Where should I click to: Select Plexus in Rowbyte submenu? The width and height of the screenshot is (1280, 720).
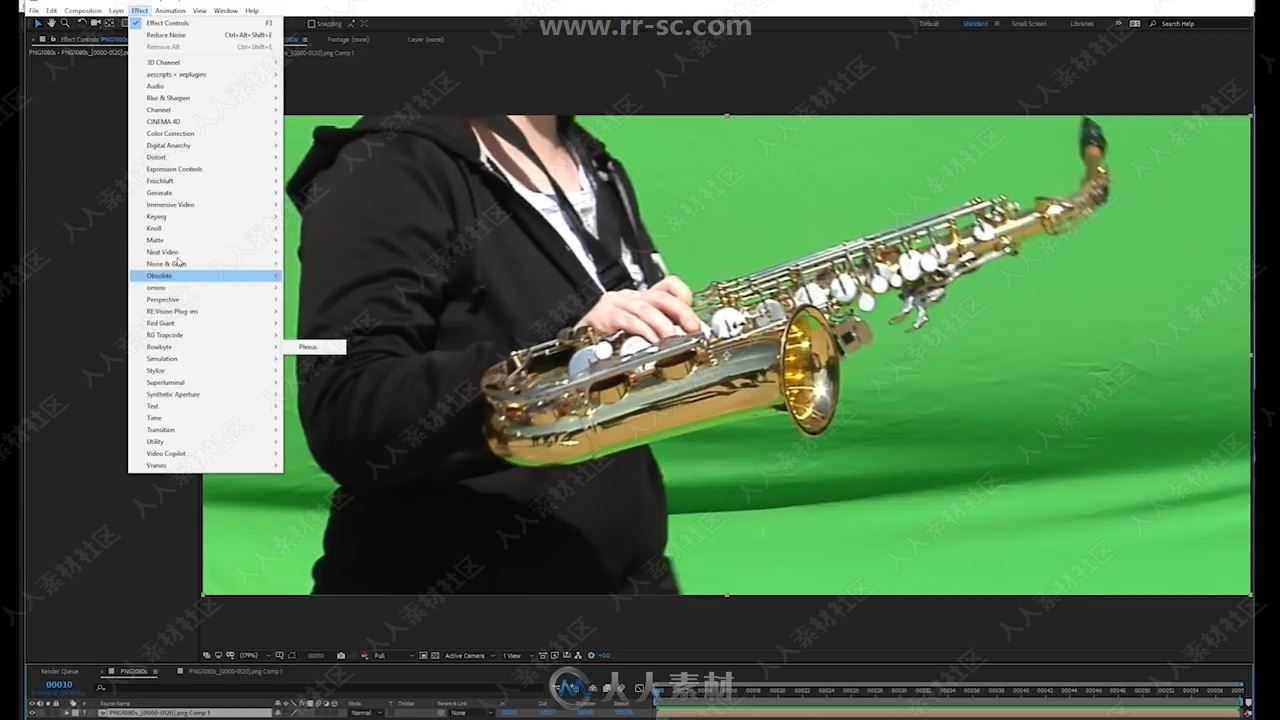click(x=315, y=347)
